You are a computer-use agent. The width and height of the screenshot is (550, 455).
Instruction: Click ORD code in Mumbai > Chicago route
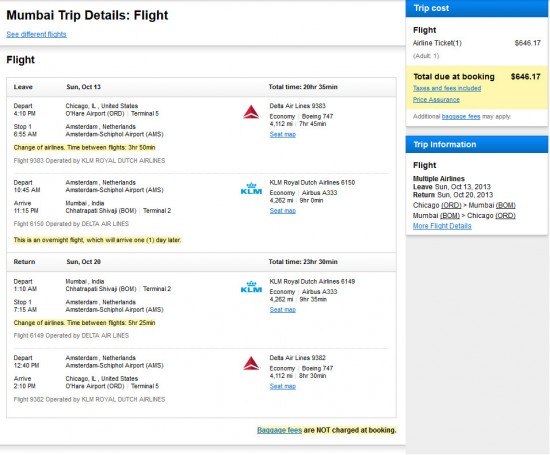pyautogui.click(x=505, y=215)
